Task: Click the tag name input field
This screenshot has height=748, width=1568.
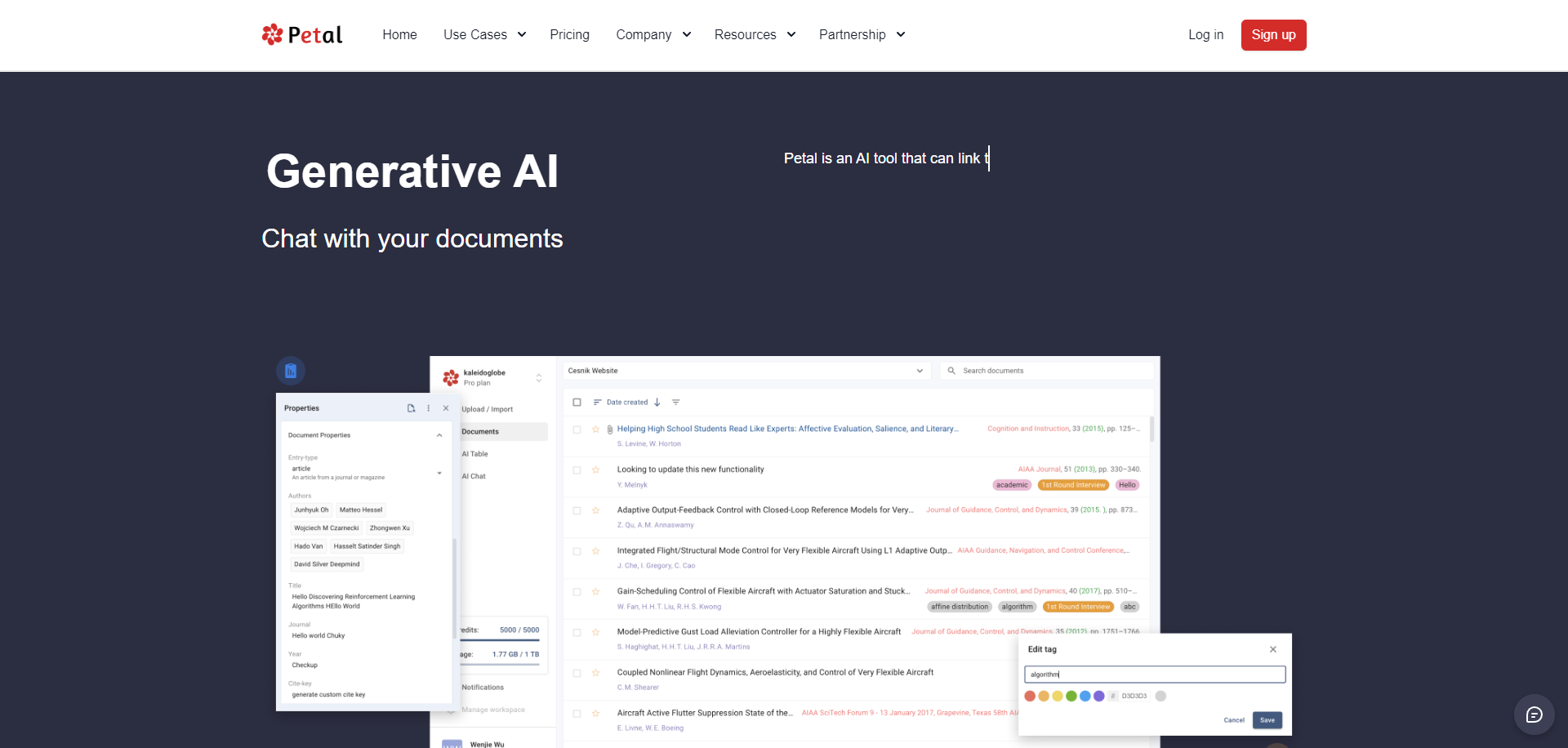Action: pyautogui.click(x=1154, y=675)
